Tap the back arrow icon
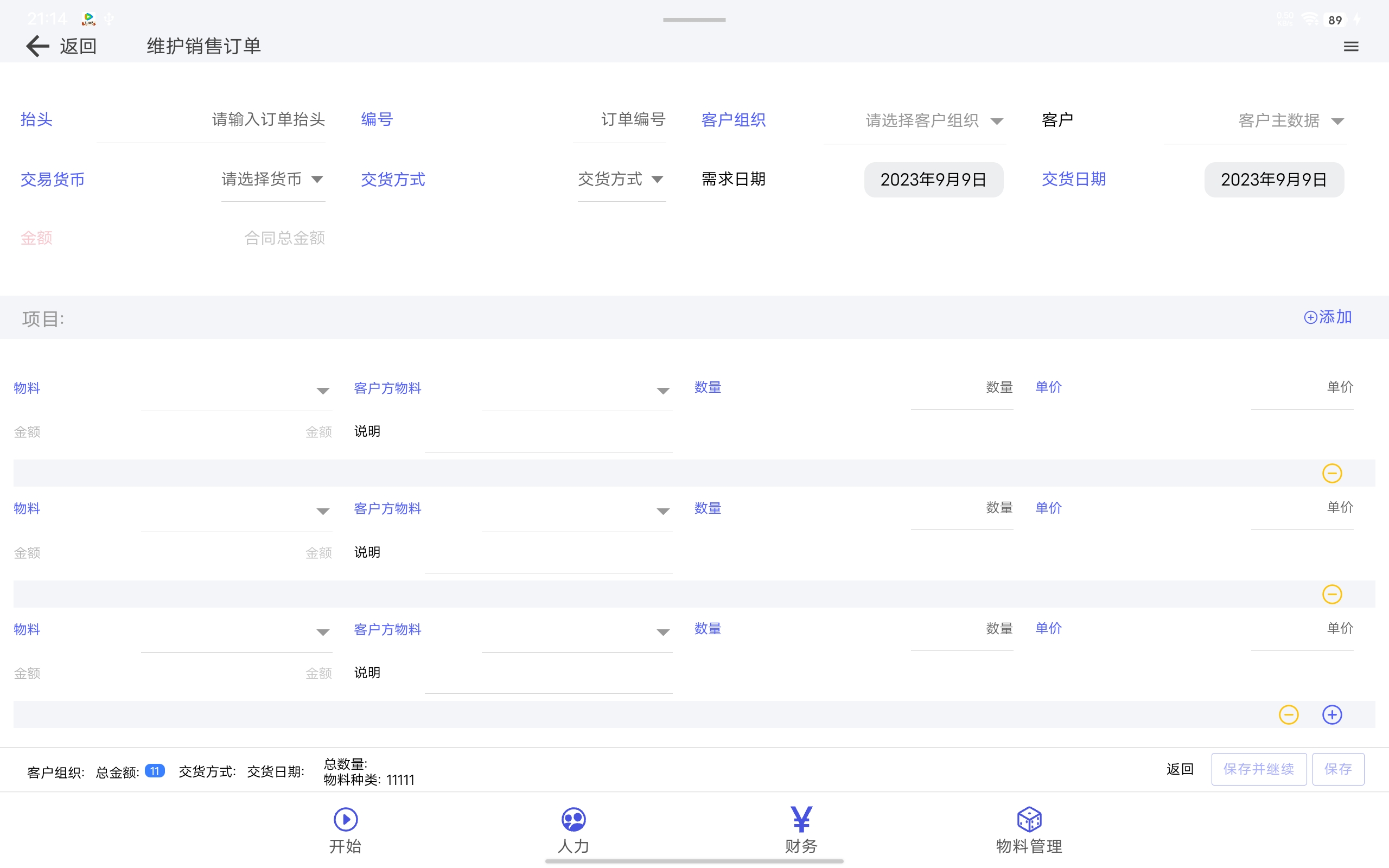The height and width of the screenshot is (868, 1389). [38, 46]
